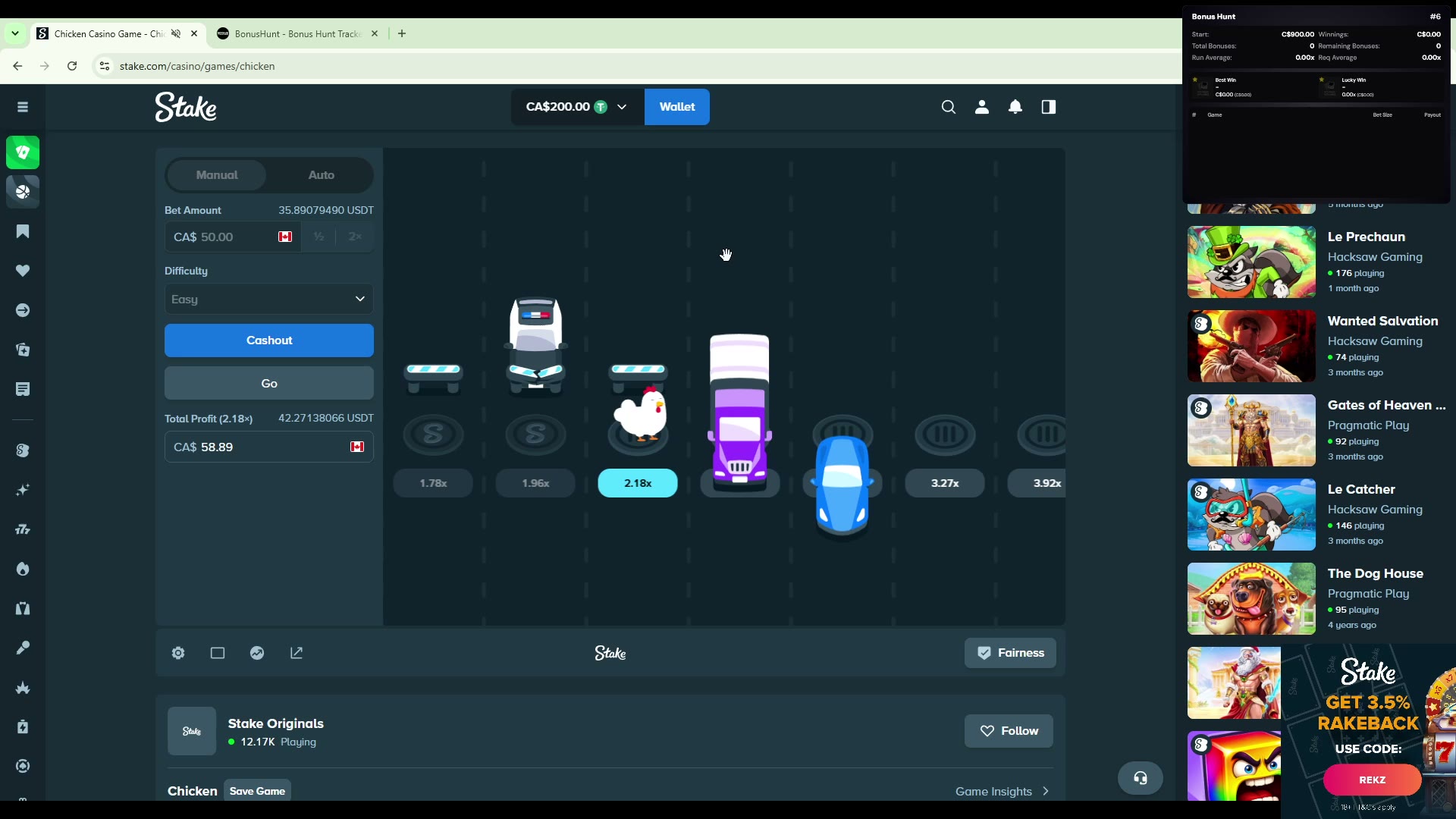This screenshot has width=1456, height=819.
Task: Click the flame icon in sidebar
Action: [23, 569]
